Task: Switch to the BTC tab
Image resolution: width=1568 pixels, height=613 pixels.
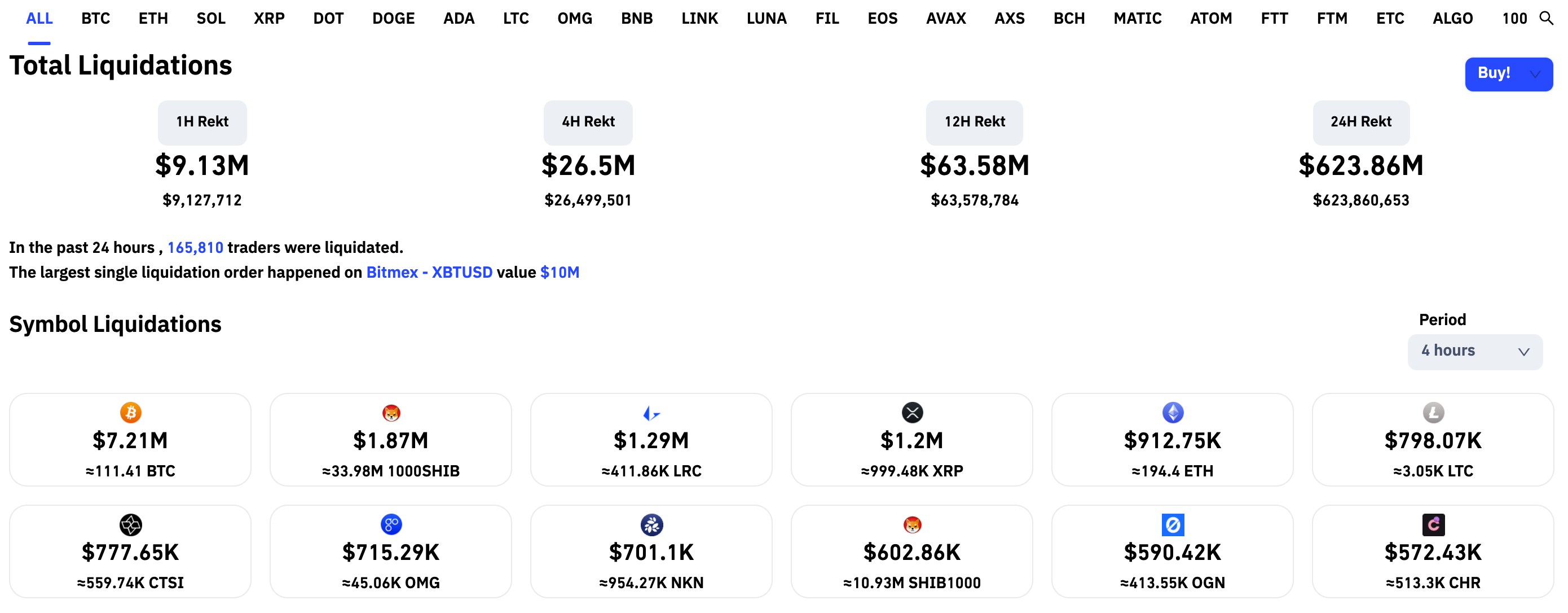Action: [95, 18]
